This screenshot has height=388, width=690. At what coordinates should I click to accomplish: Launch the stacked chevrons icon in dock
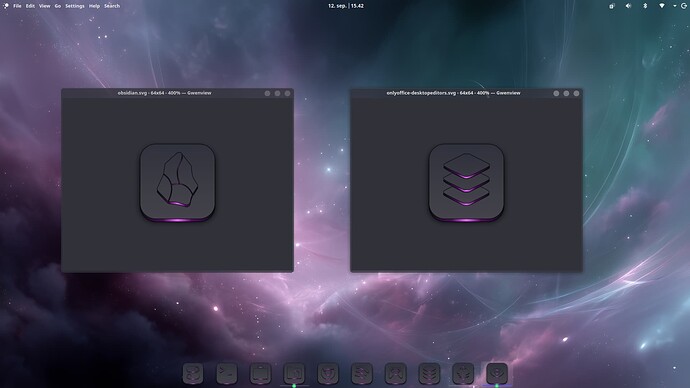click(x=429, y=373)
